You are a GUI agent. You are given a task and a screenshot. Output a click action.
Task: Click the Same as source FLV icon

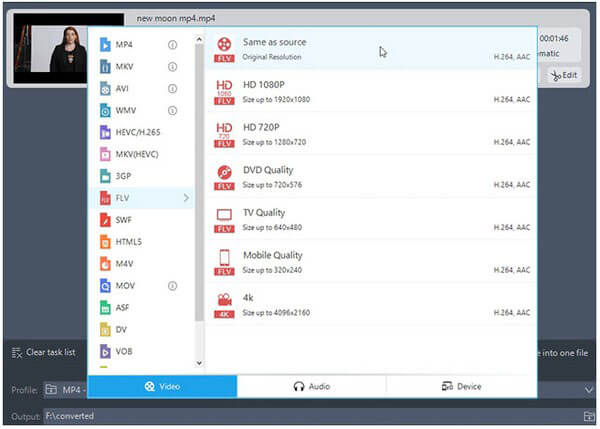tap(224, 50)
